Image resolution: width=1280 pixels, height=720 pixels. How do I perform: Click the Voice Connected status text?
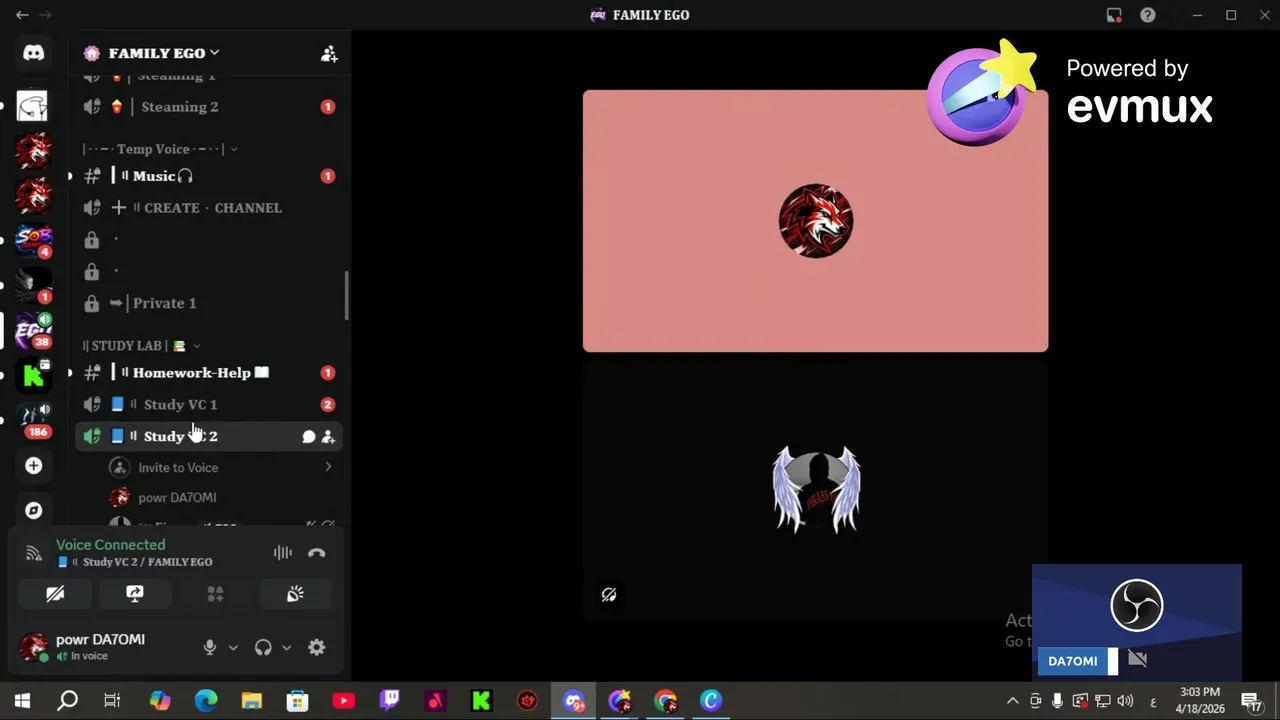tap(111, 545)
